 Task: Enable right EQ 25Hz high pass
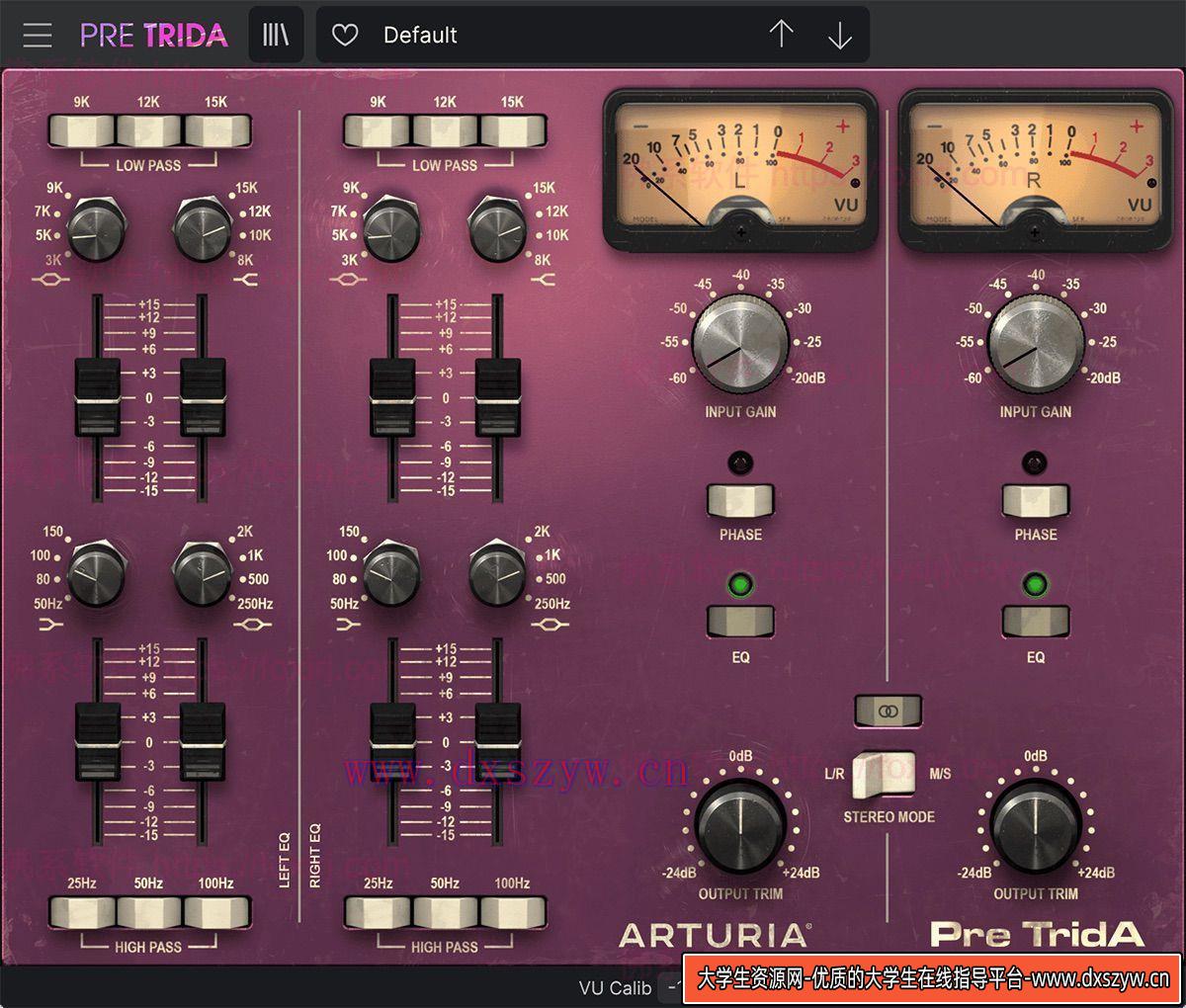pos(378,912)
